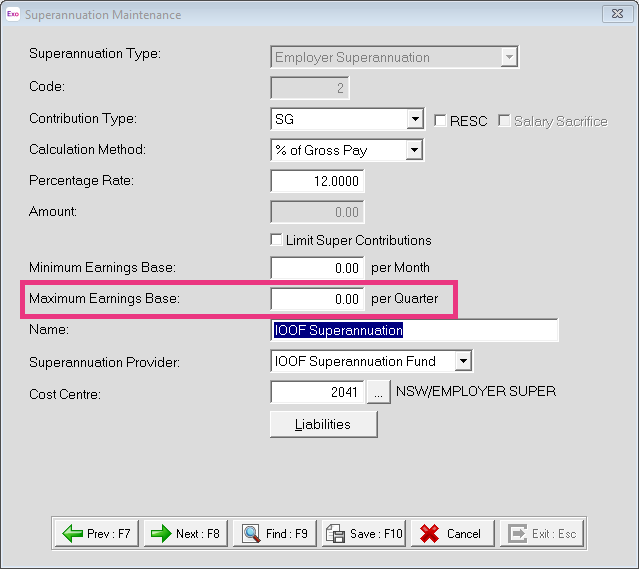Toggle the Salary Sacrifice checkbox
This screenshot has height=569, width=639.
pyautogui.click(x=504, y=121)
